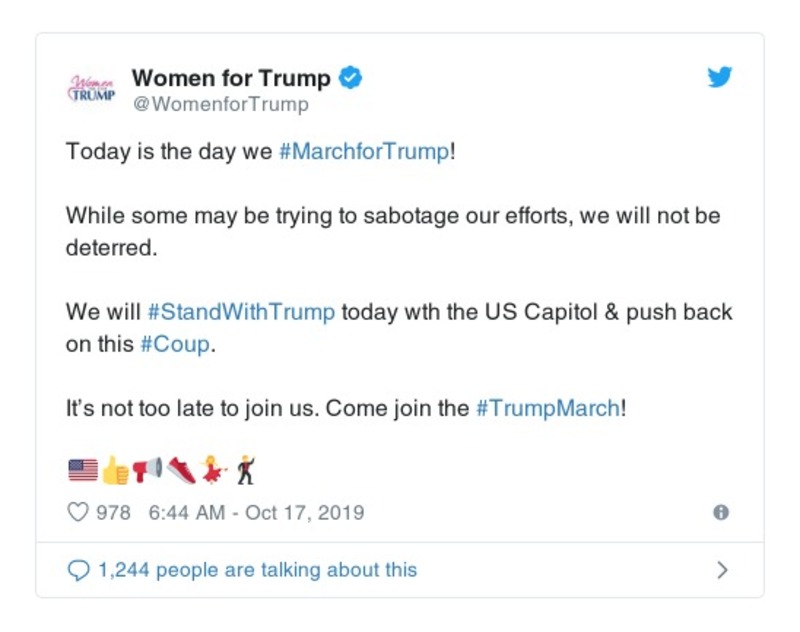
Task: Open the 6:44 AM - Oct 17, 2019 timestamp
Action: coord(256,513)
